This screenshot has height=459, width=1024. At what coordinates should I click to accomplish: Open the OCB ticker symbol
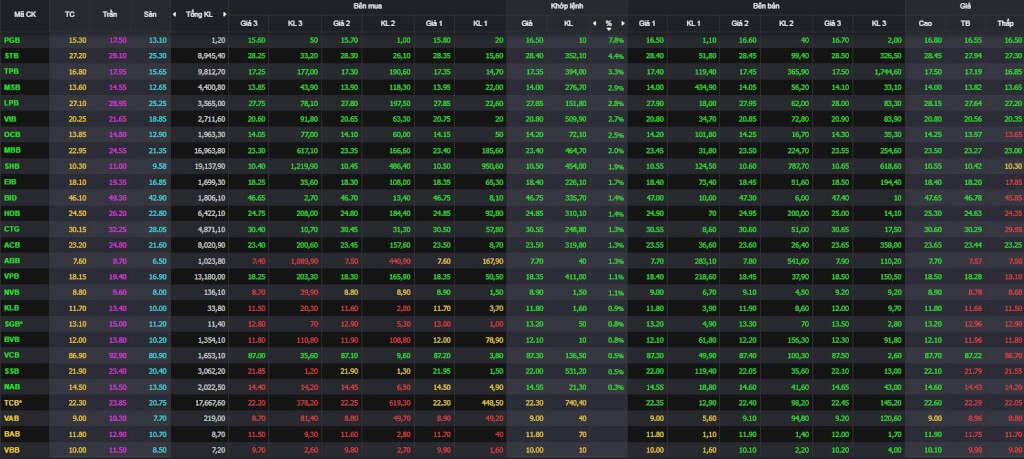click(x=12, y=135)
